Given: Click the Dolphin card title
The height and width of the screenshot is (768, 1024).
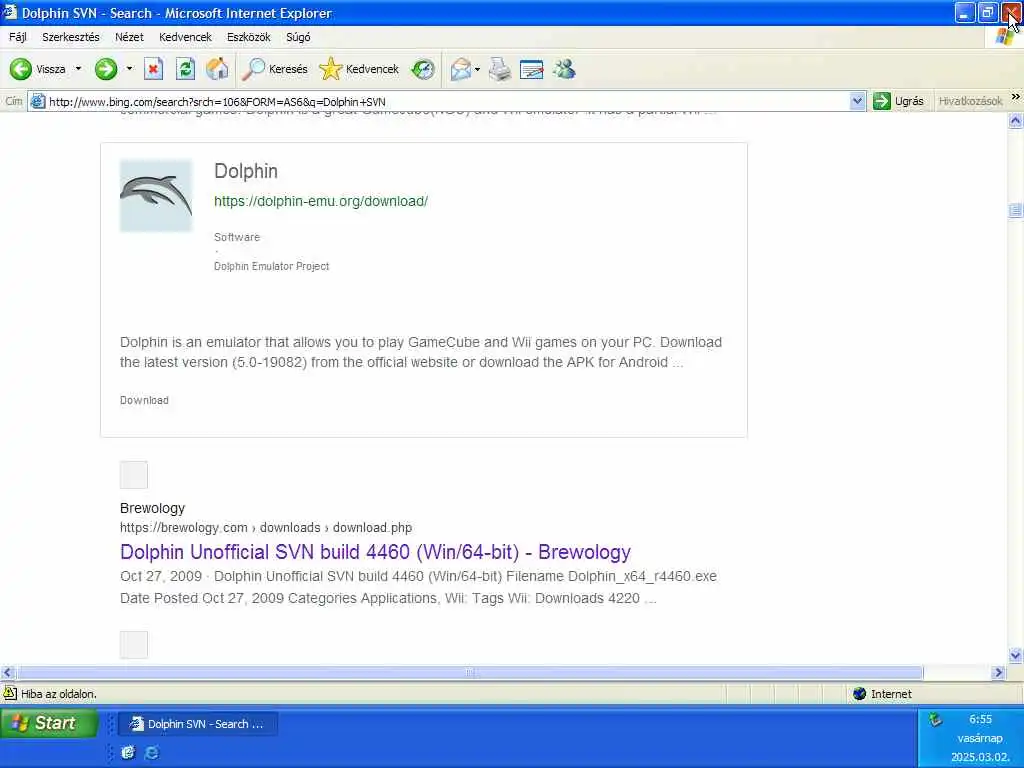Looking at the screenshot, I should point(246,171).
